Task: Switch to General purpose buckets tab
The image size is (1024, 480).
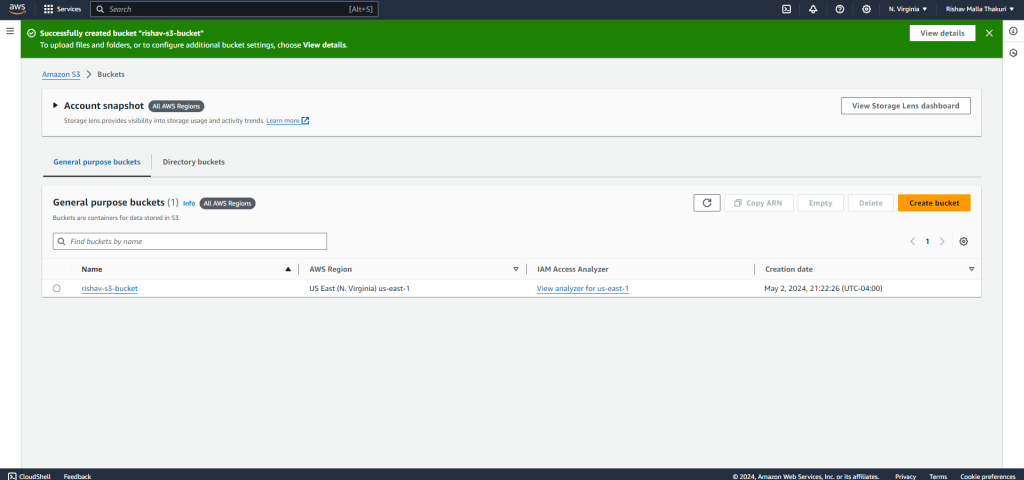Action: (97, 162)
